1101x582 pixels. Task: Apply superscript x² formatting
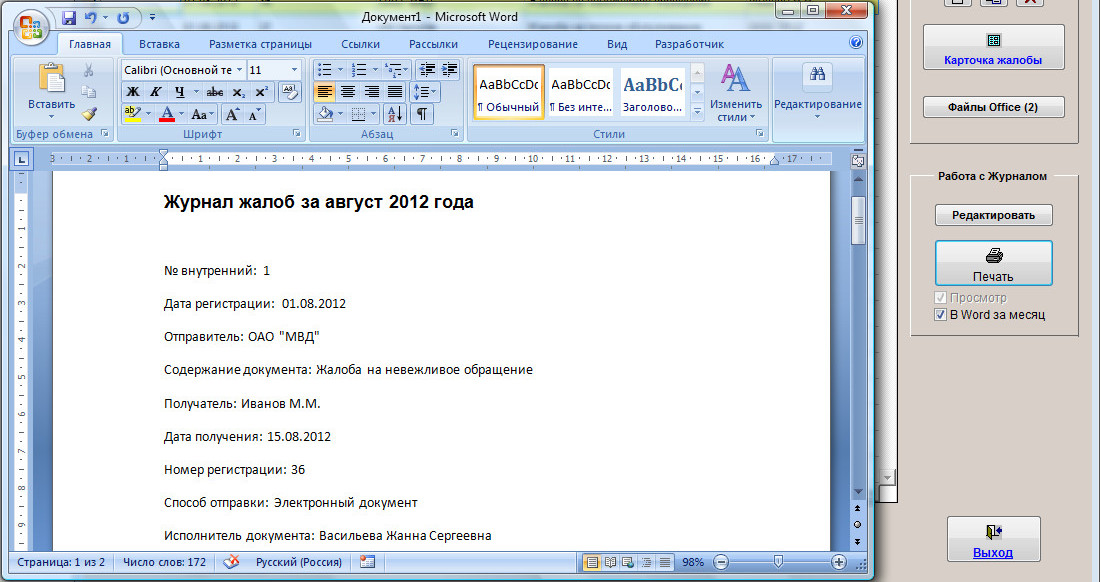[261, 92]
